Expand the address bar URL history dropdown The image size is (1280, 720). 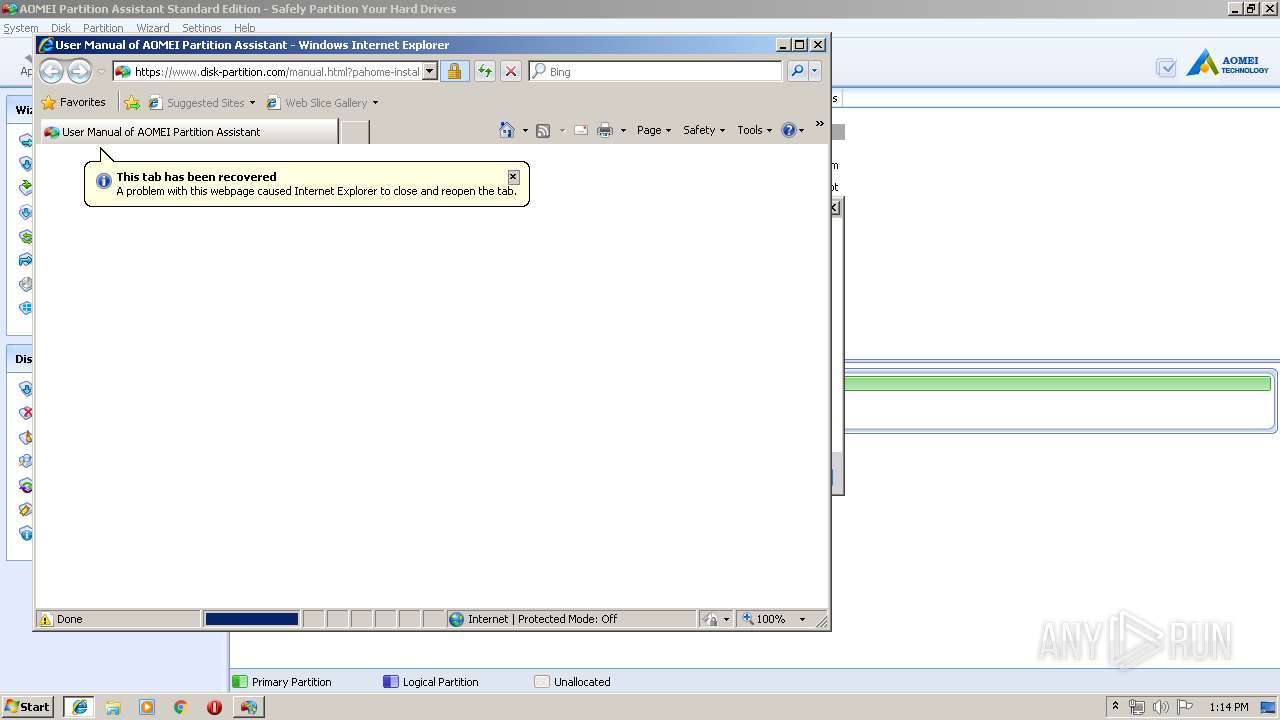pos(430,72)
